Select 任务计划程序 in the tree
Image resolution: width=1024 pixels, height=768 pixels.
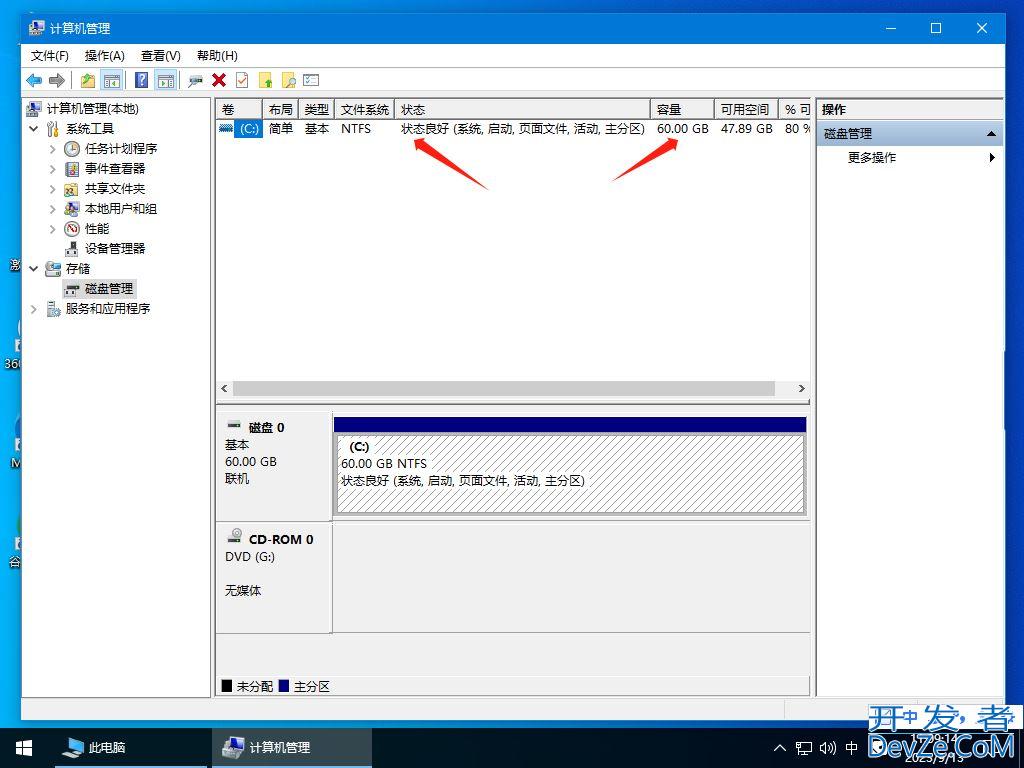[121, 149]
